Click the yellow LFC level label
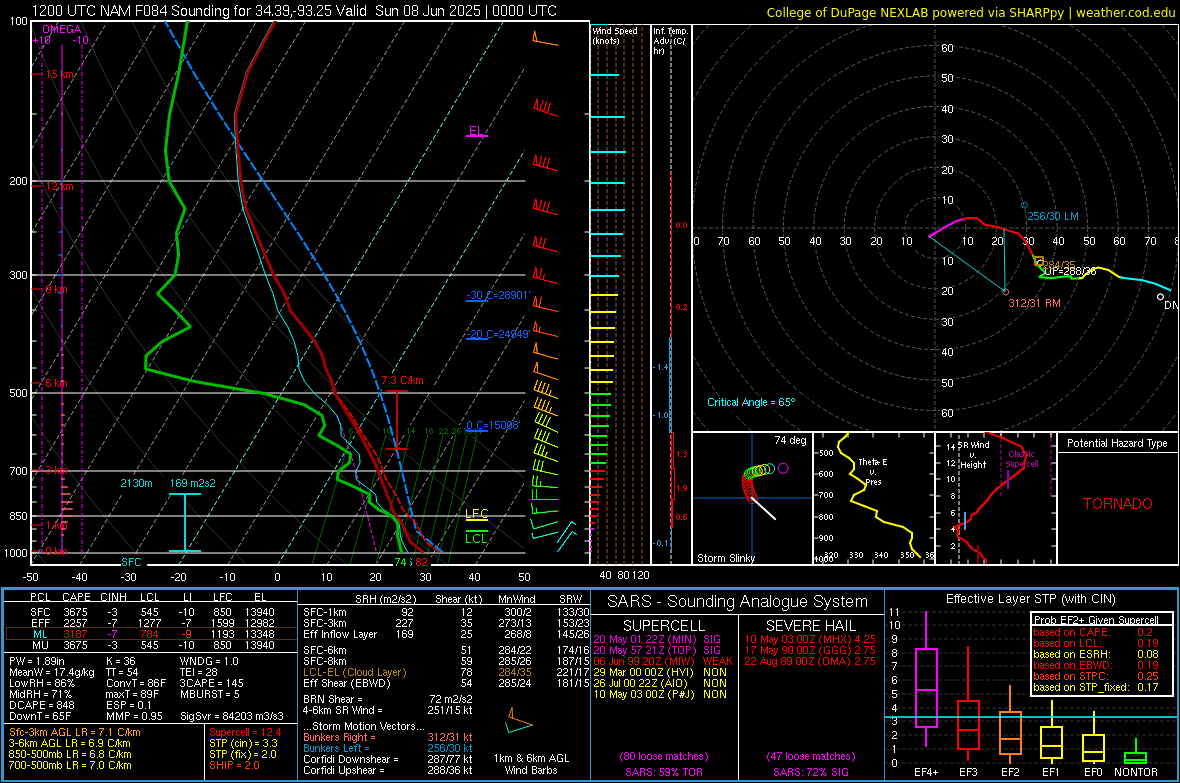The height and width of the screenshot is (783, 1180). (476, 514)
